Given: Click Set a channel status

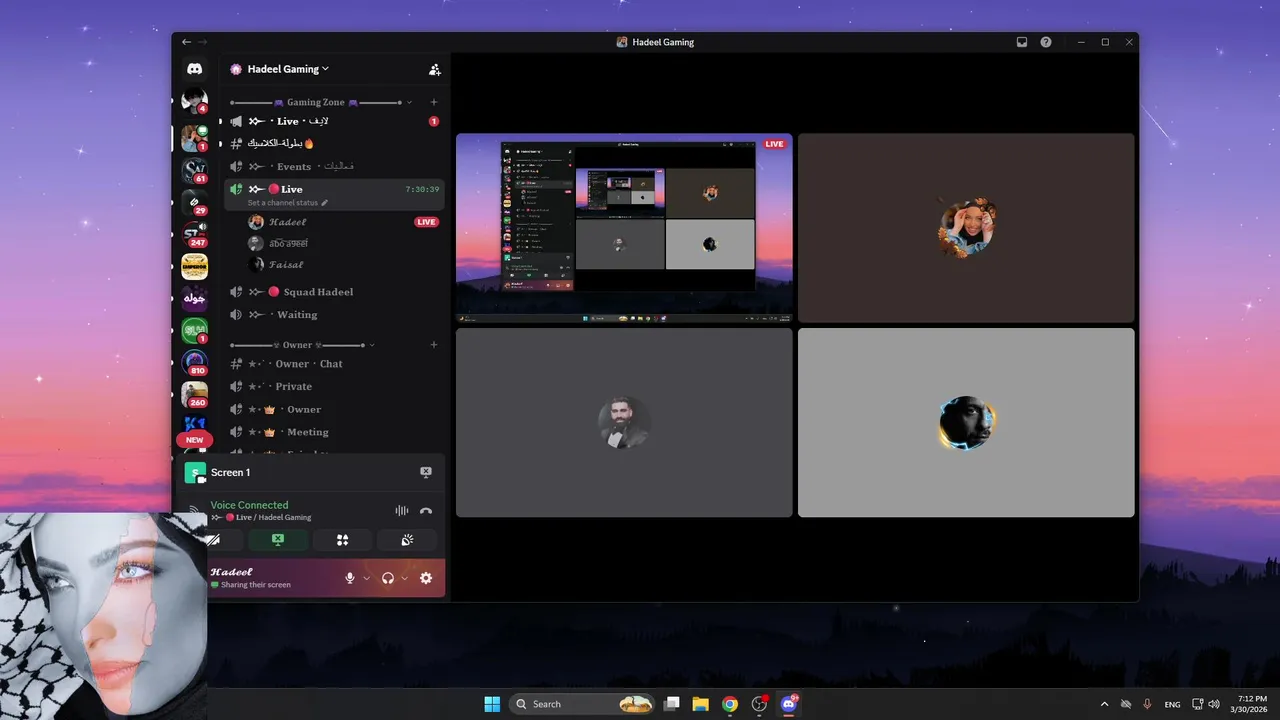Looking at the screenshot, I should pyautogui.click(x=283, y=203).
